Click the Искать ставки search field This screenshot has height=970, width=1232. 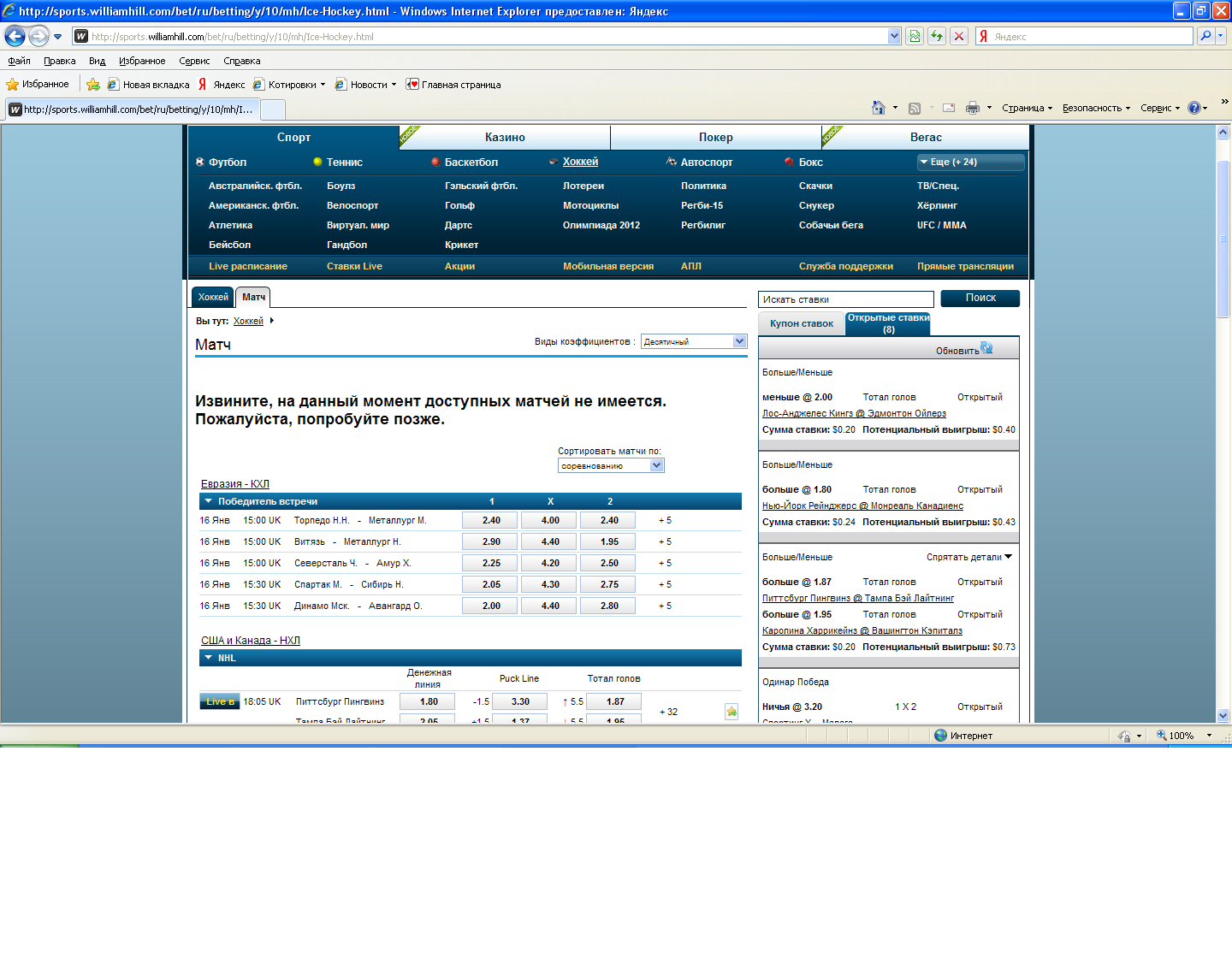pyautogui.click(x=846, y=299)
